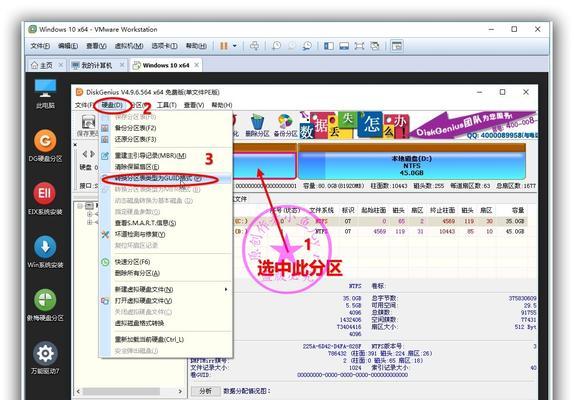
Task: Open VMware snapshot manager icon
Action: point(307,46)
